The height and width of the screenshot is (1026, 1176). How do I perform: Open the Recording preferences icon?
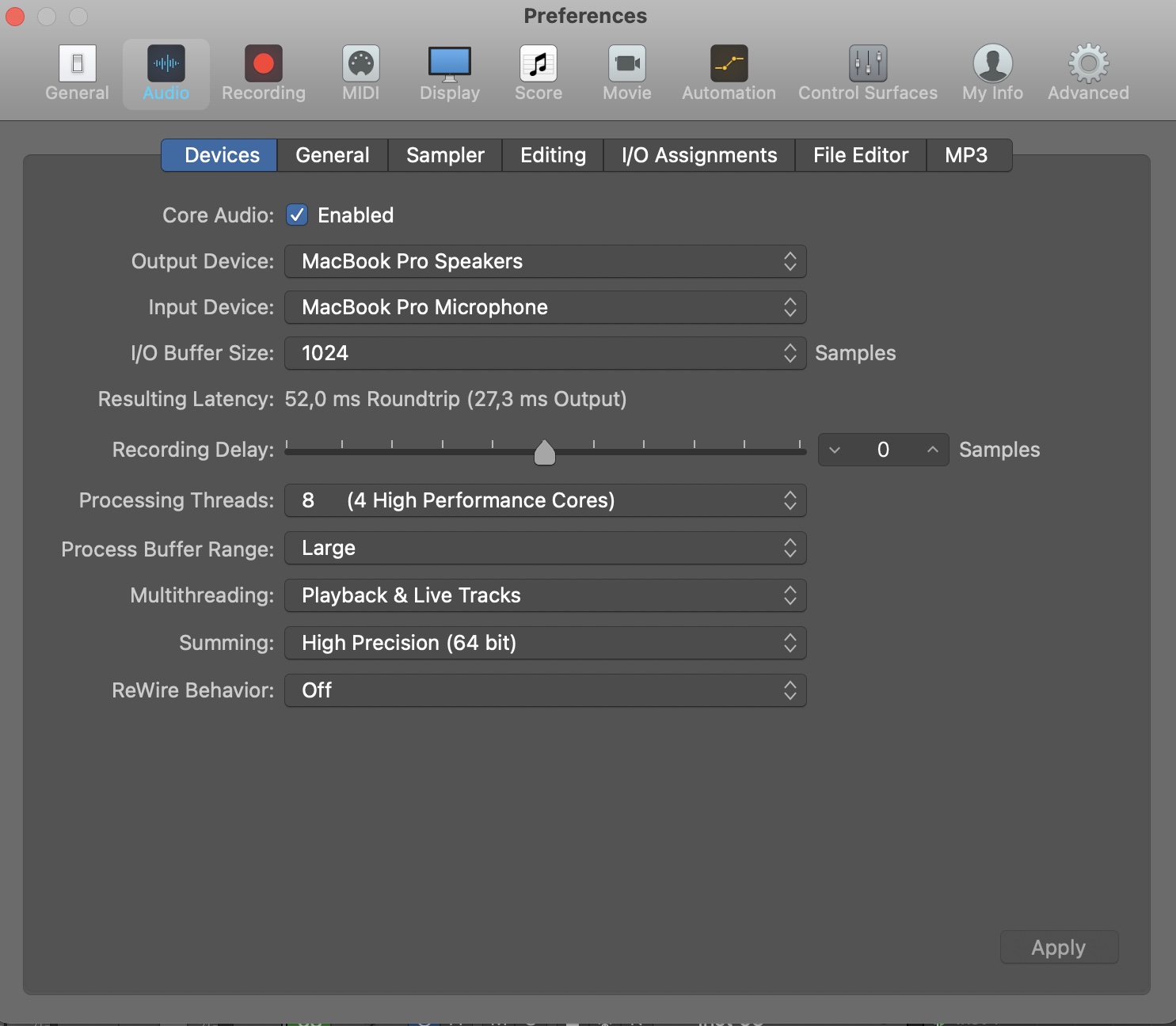[x=264, y=63]
